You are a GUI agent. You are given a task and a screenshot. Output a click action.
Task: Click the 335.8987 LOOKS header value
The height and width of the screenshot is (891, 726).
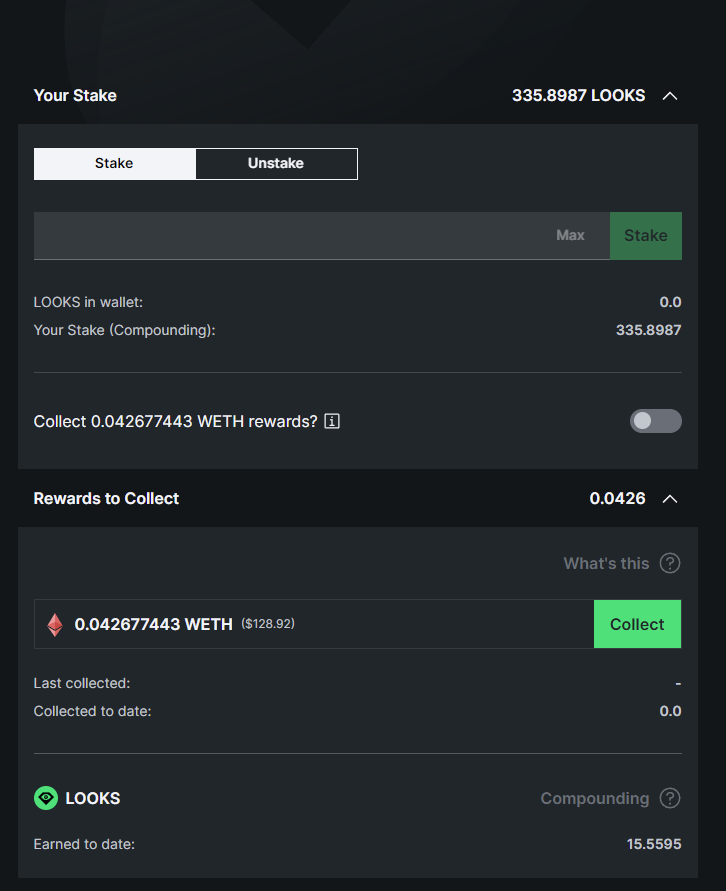click(x=578, y=95)
